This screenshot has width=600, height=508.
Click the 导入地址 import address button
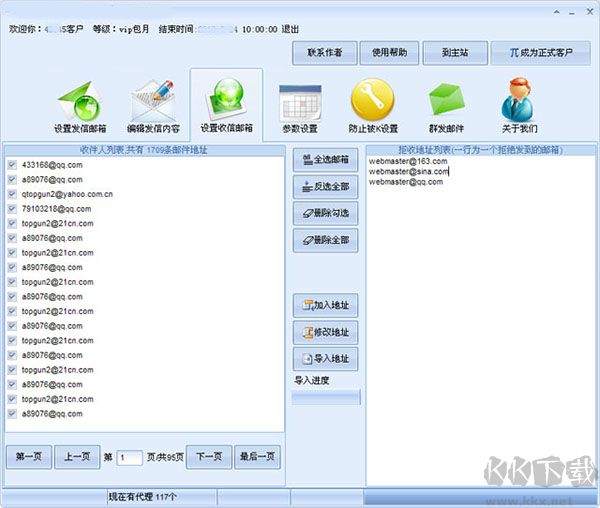[326, 359]
